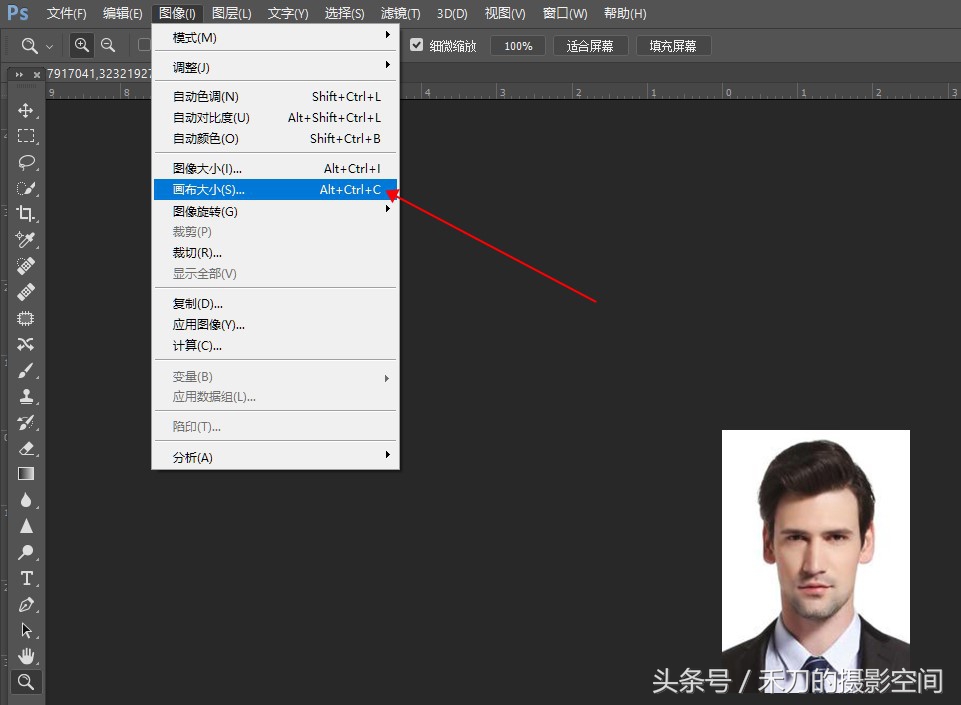This screenshot has height=705, width=961.
Task: Click the 100% zoom level field
Action: click(517, 45)
